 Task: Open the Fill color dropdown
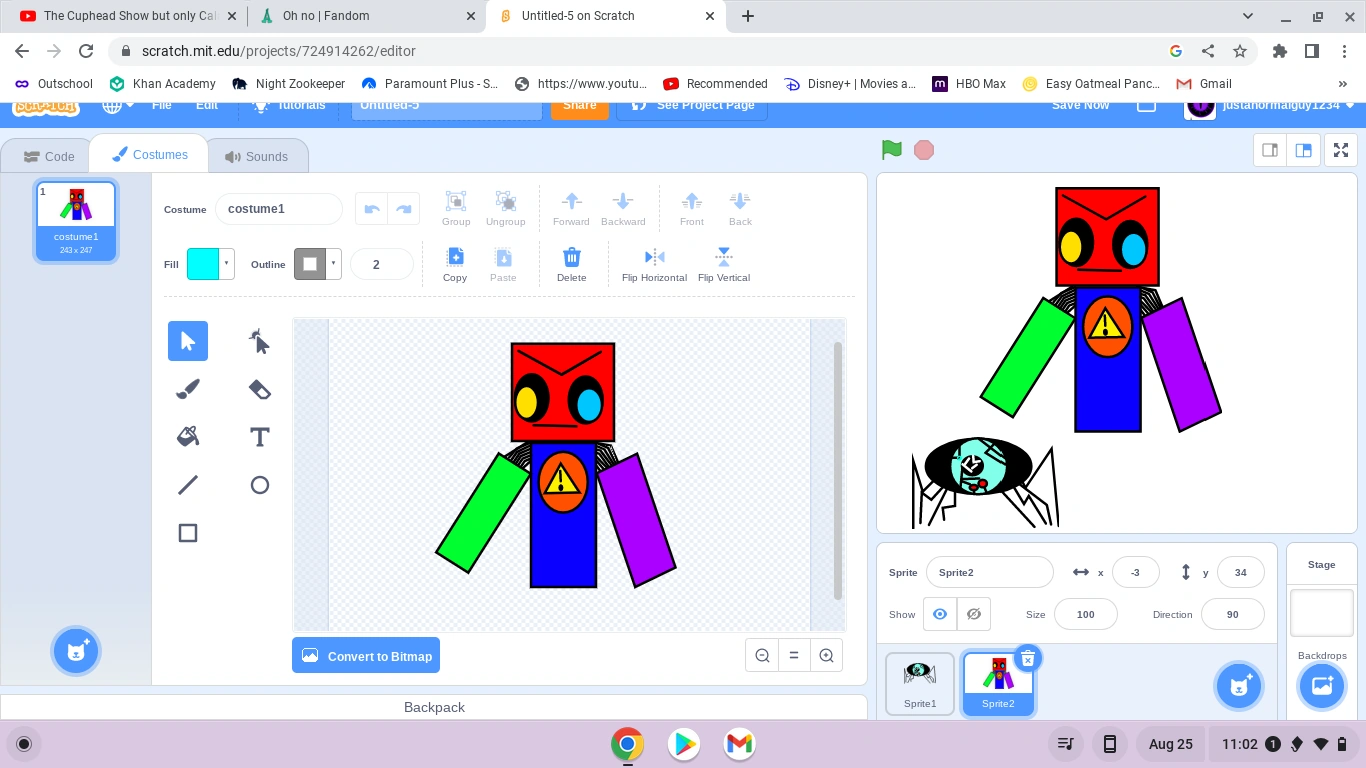pyautogui.click(x=227, y=263)
